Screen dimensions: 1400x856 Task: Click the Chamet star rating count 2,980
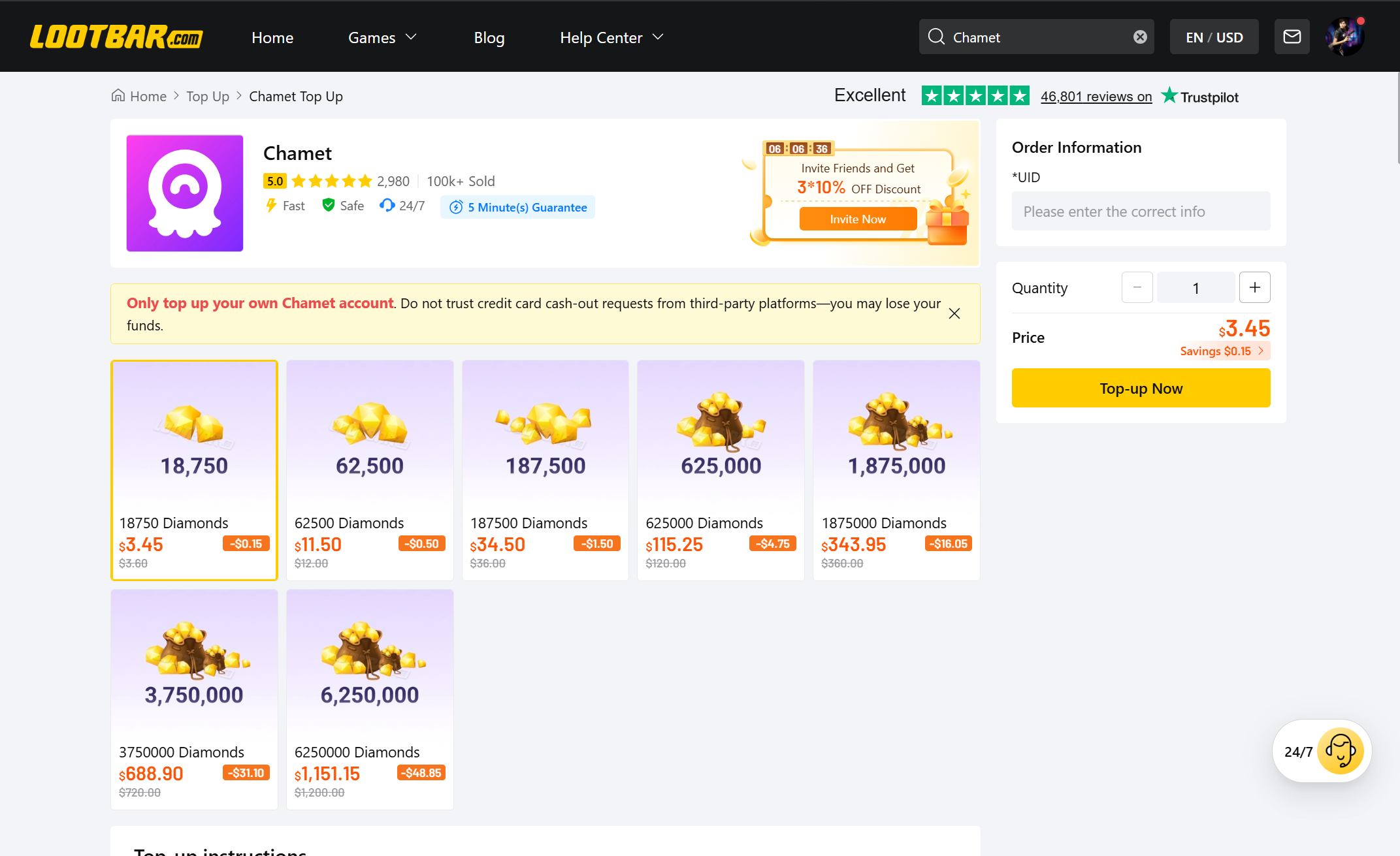(x=393, y=181)
